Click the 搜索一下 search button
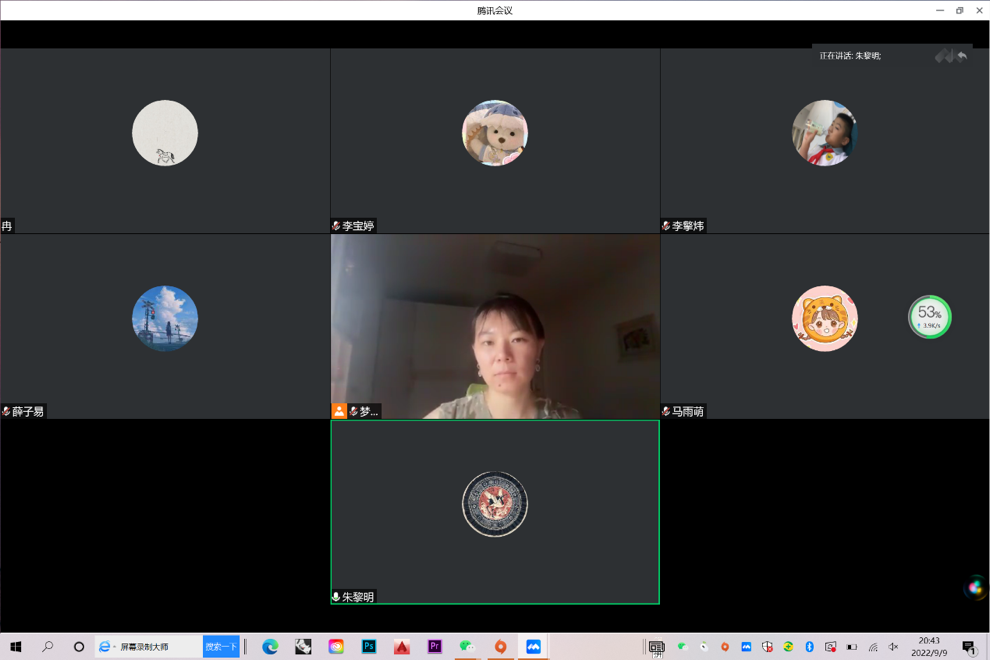 click(220, 645)
